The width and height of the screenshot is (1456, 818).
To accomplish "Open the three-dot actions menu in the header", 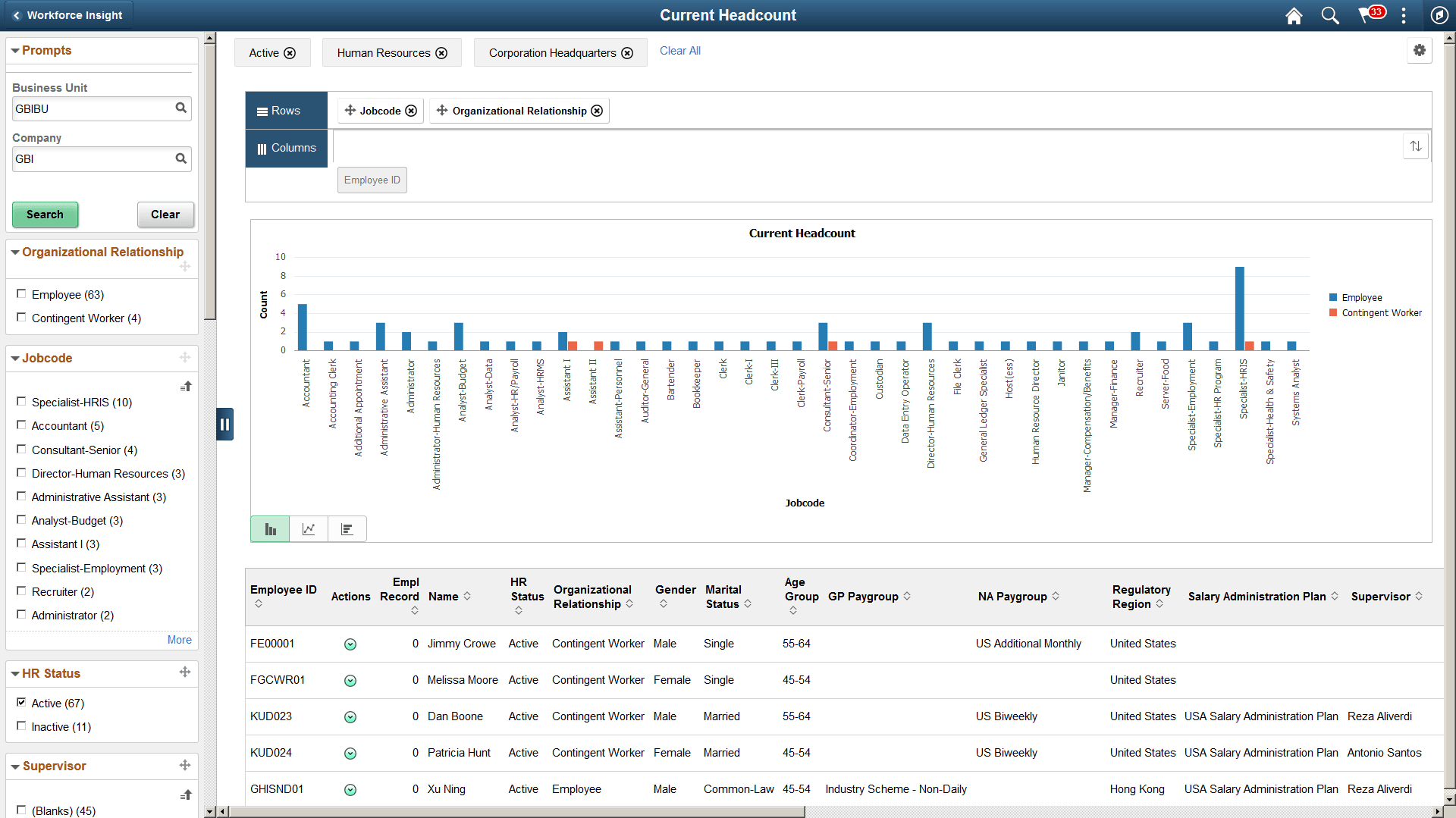I will pyautogui.click(x=1404, y=15).
